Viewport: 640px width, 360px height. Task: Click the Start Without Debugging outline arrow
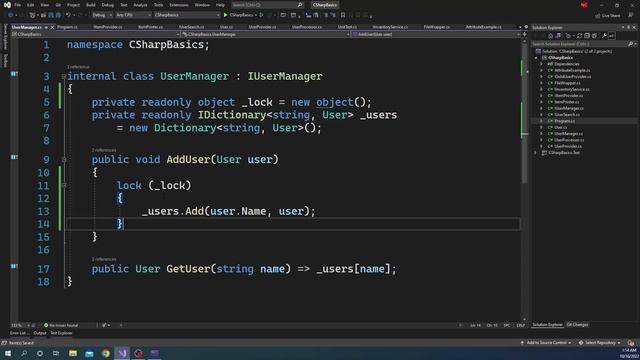(x=261, y=15)
